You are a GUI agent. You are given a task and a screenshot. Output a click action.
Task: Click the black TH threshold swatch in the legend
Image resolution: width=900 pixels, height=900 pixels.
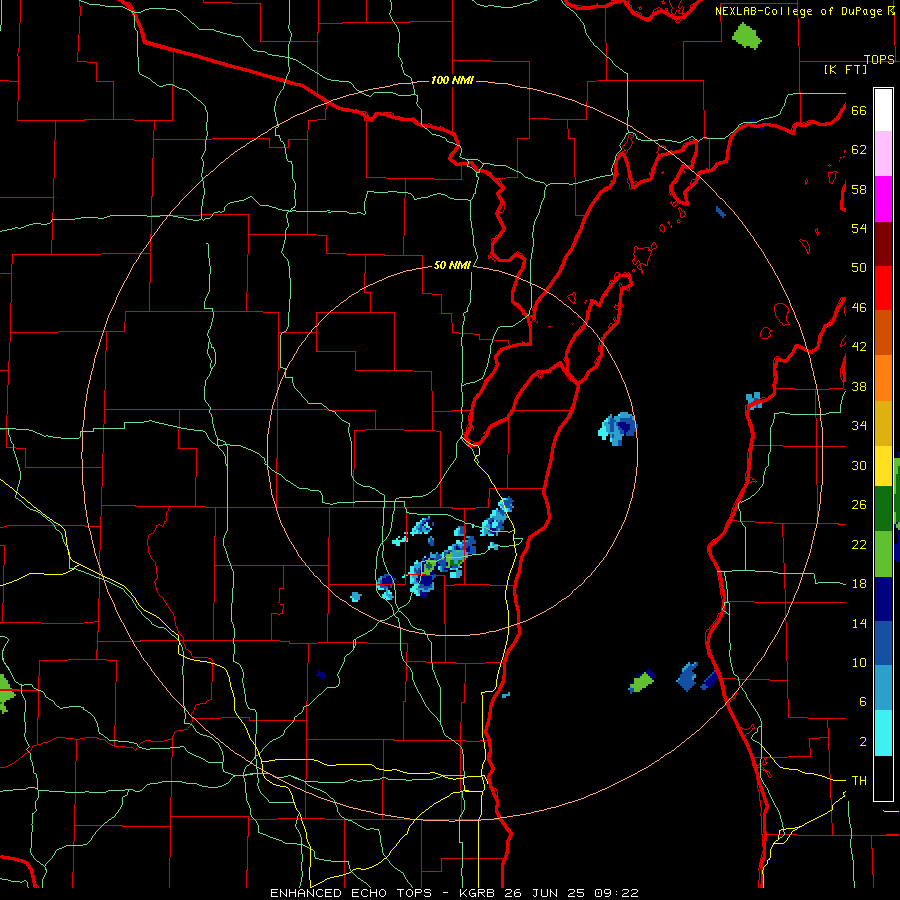pos(883,778)
